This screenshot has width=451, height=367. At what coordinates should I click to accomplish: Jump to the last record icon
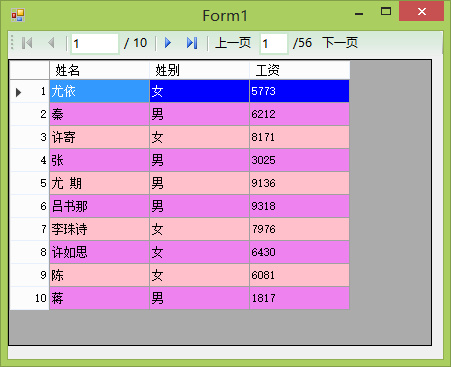(x=192, y=43)
